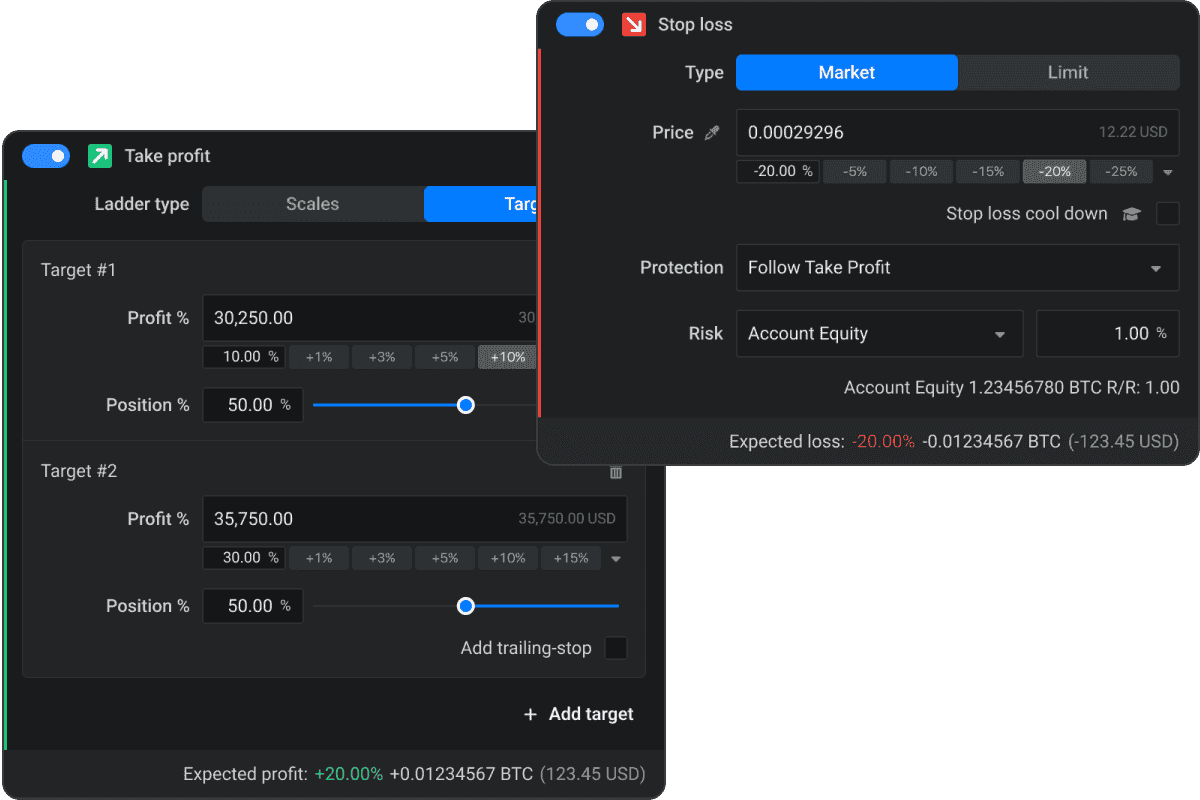Check the Add trailing-stop checkbox
This screenshot has width=1200, height=800.
click(616, 648)
